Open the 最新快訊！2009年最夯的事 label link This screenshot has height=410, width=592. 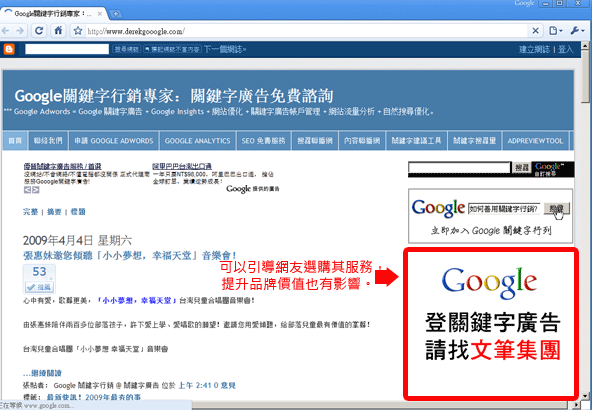coord(94,397)
